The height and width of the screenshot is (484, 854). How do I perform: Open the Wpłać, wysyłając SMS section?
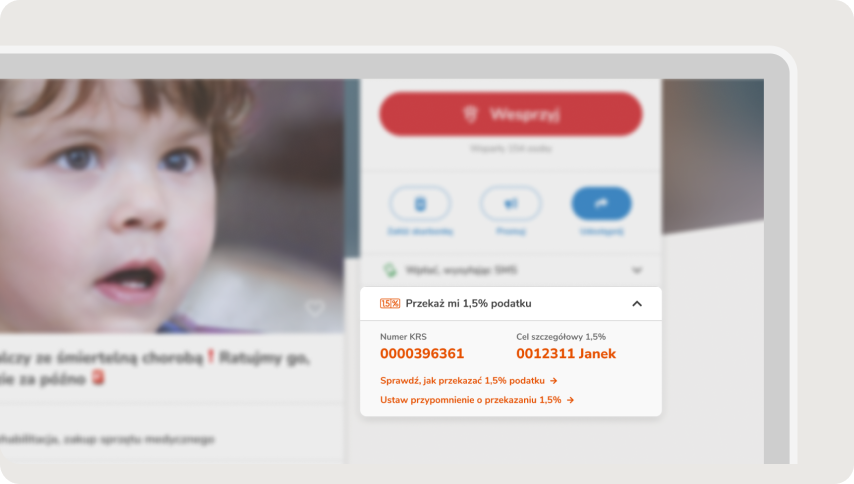pos(511,270)
